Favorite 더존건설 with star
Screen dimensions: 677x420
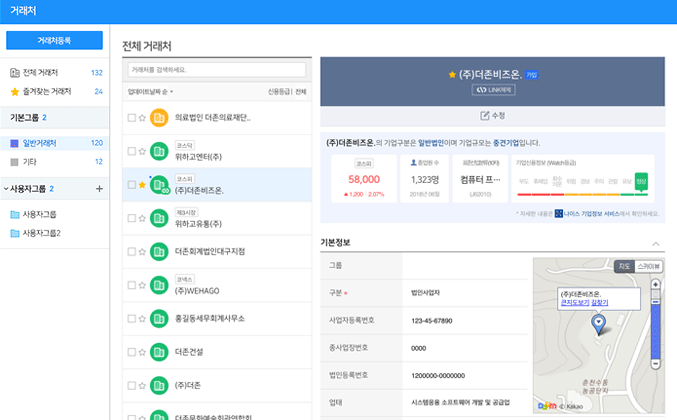pos(142,352)
